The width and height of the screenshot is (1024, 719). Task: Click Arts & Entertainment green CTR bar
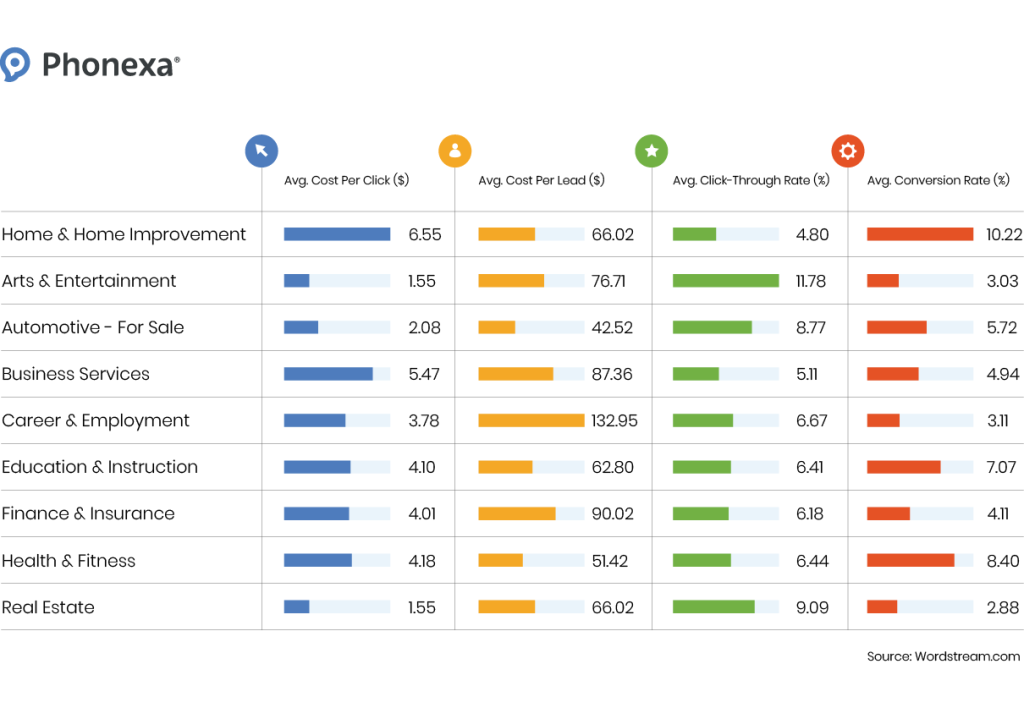(726, 281)
